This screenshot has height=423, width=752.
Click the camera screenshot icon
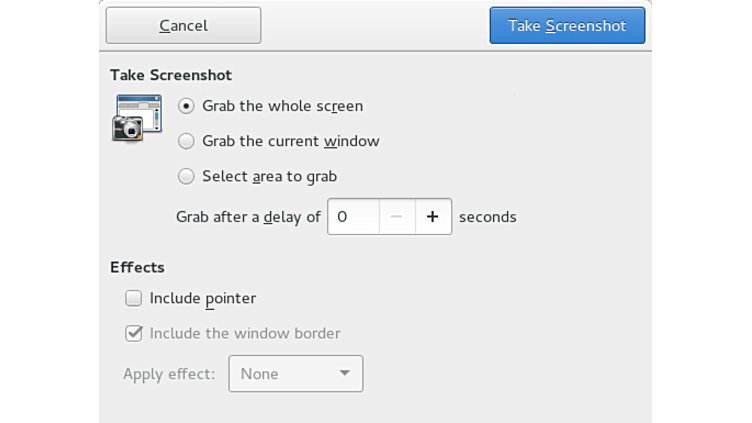[137, 118]
